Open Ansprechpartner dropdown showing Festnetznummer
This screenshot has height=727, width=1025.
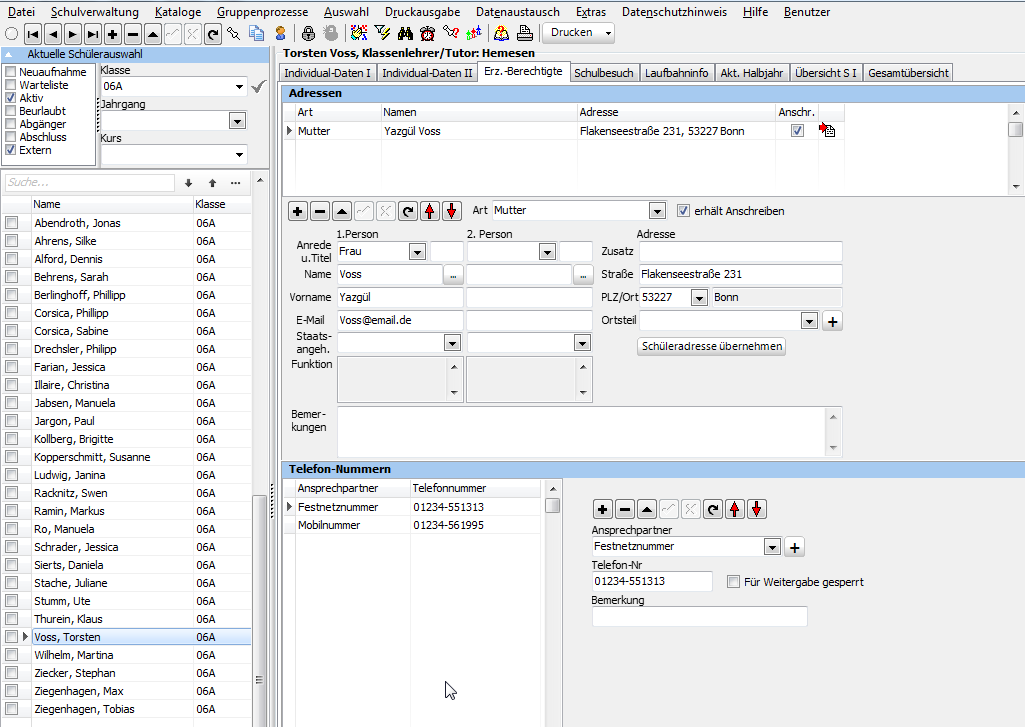pos(773,547)
